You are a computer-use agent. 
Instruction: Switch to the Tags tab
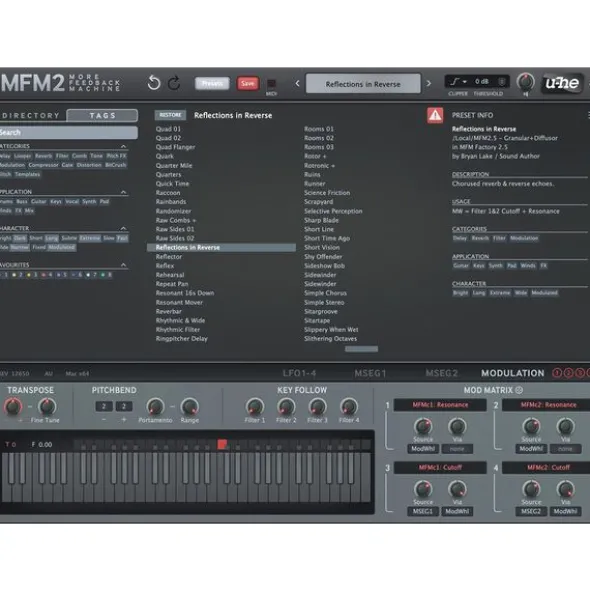coord(102,115)
